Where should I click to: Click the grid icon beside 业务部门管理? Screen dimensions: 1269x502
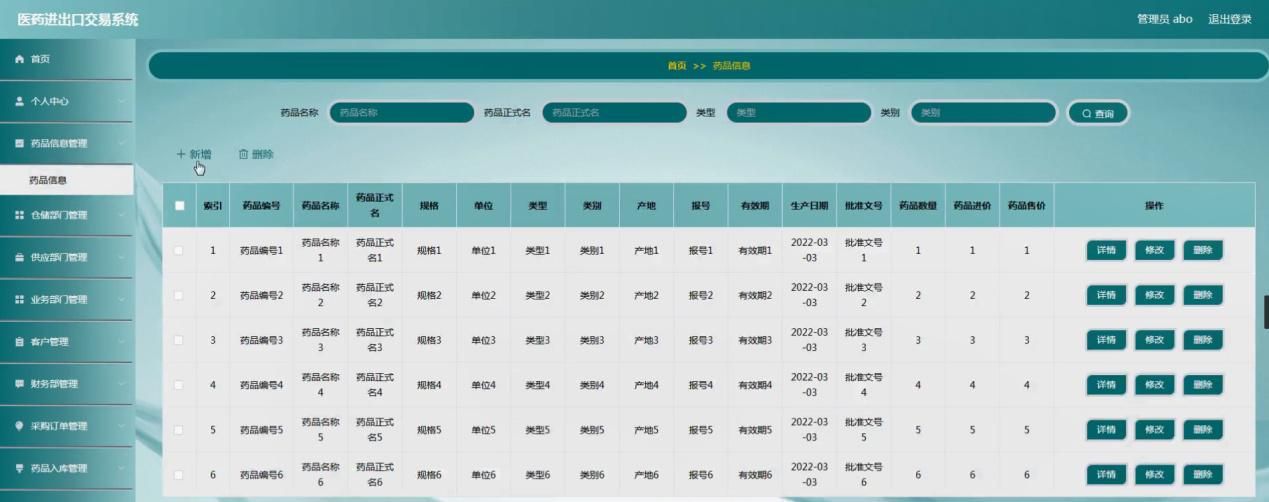(19, 299)
